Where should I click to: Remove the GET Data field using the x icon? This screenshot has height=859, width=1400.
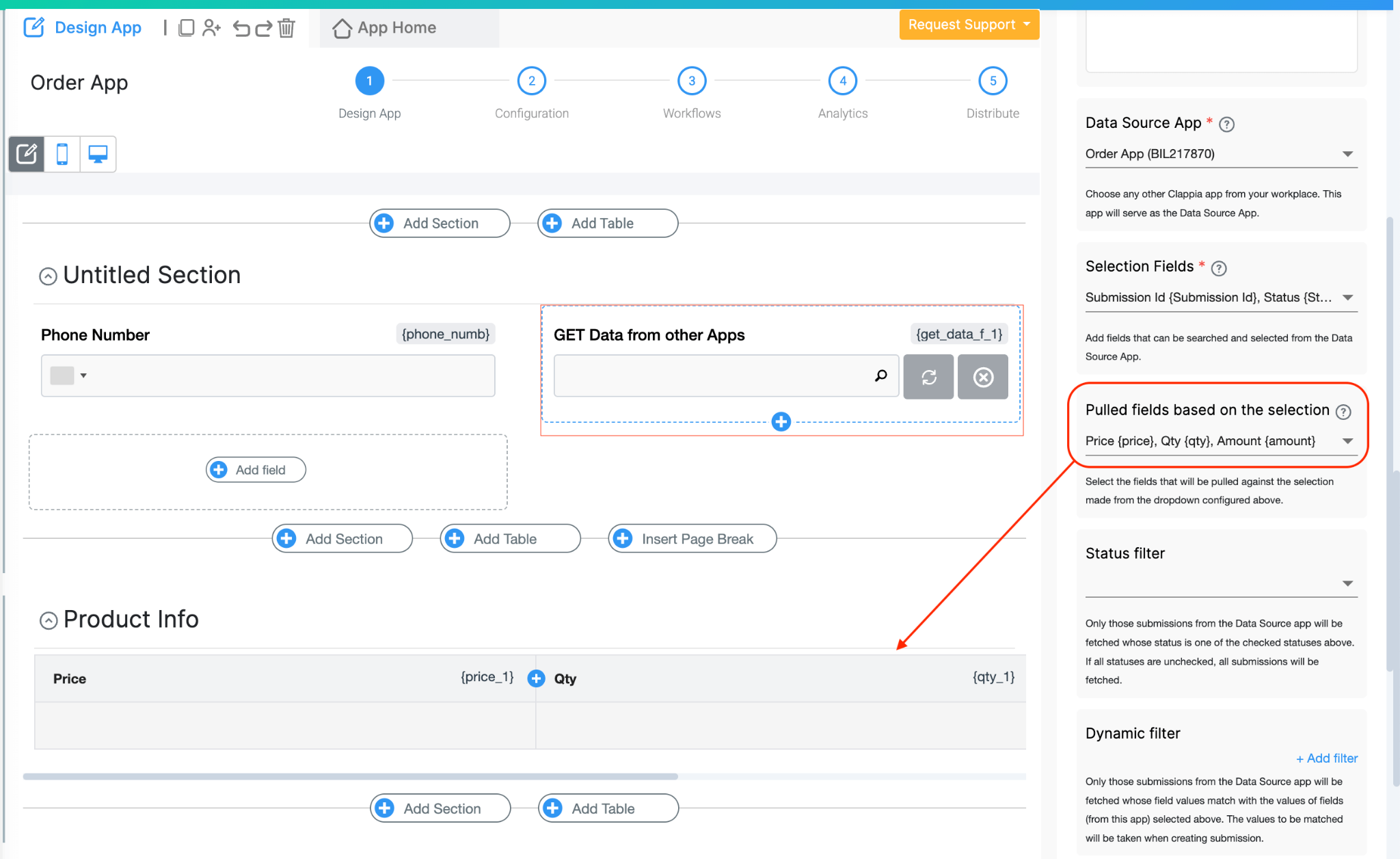[982, 376]
